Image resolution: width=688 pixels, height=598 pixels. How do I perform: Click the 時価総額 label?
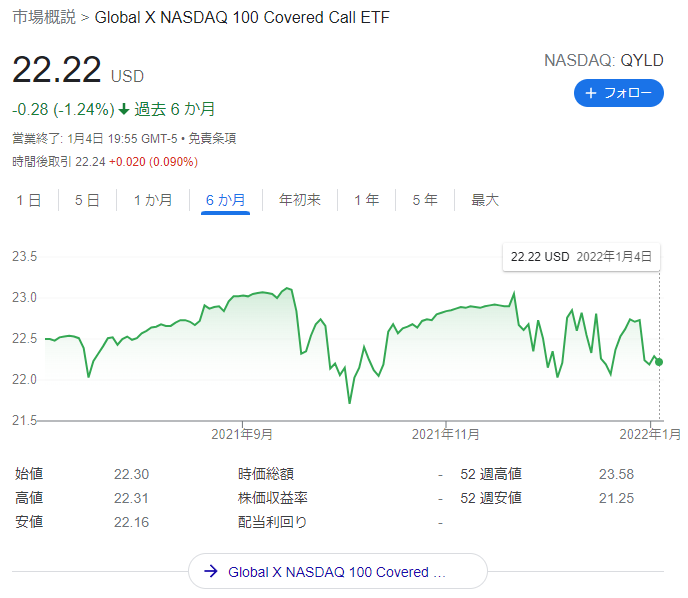click(x=266, y=474)
